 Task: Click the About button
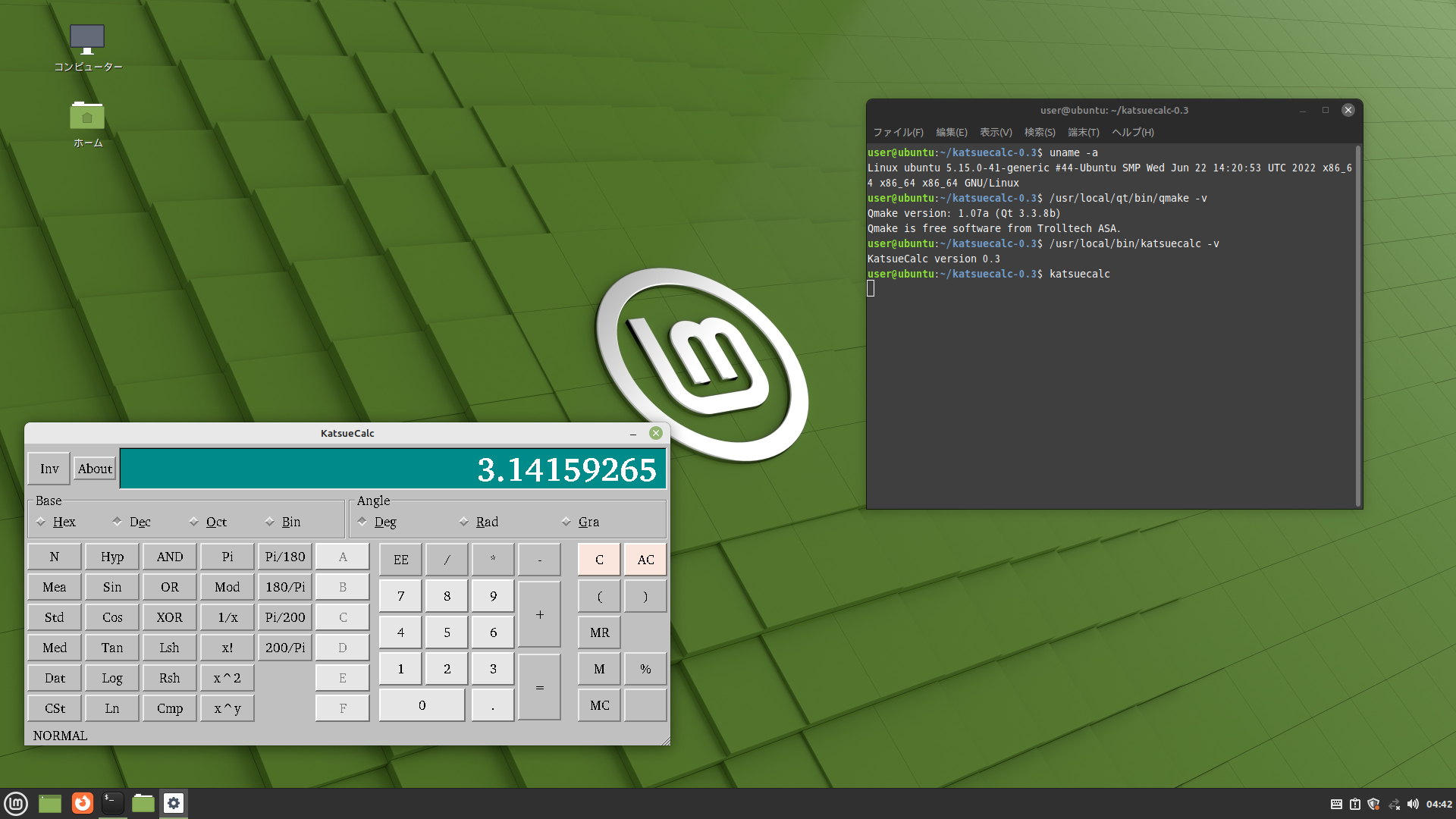(95, 469)
